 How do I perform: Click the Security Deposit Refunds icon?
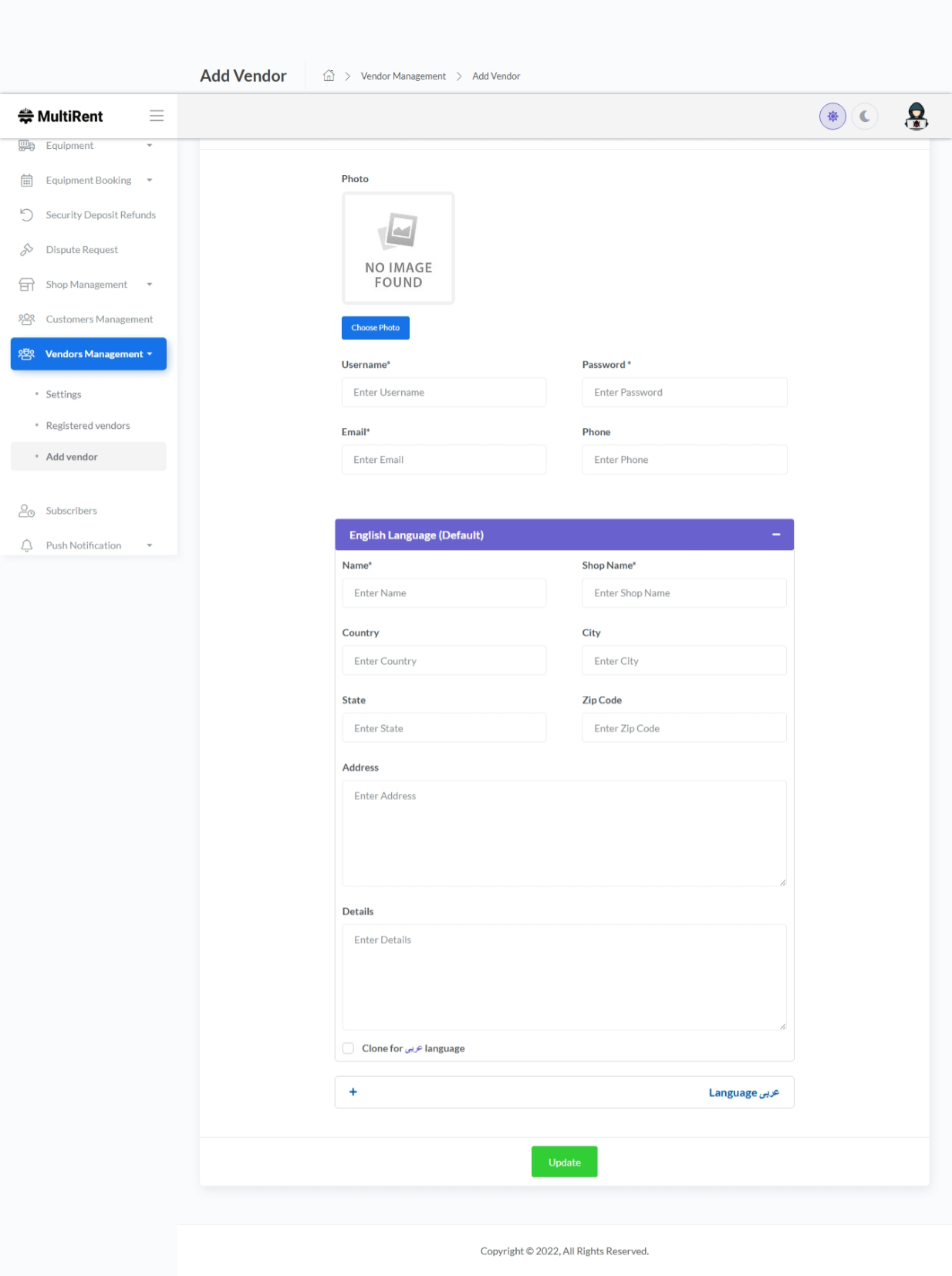pos(27,215)
